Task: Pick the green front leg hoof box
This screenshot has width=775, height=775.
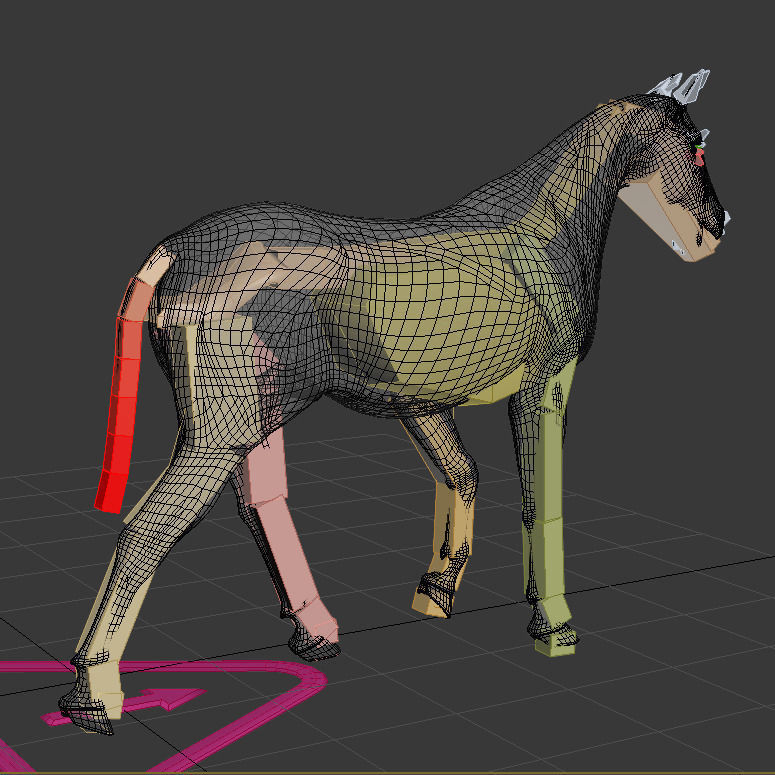Action: [555, 646]
